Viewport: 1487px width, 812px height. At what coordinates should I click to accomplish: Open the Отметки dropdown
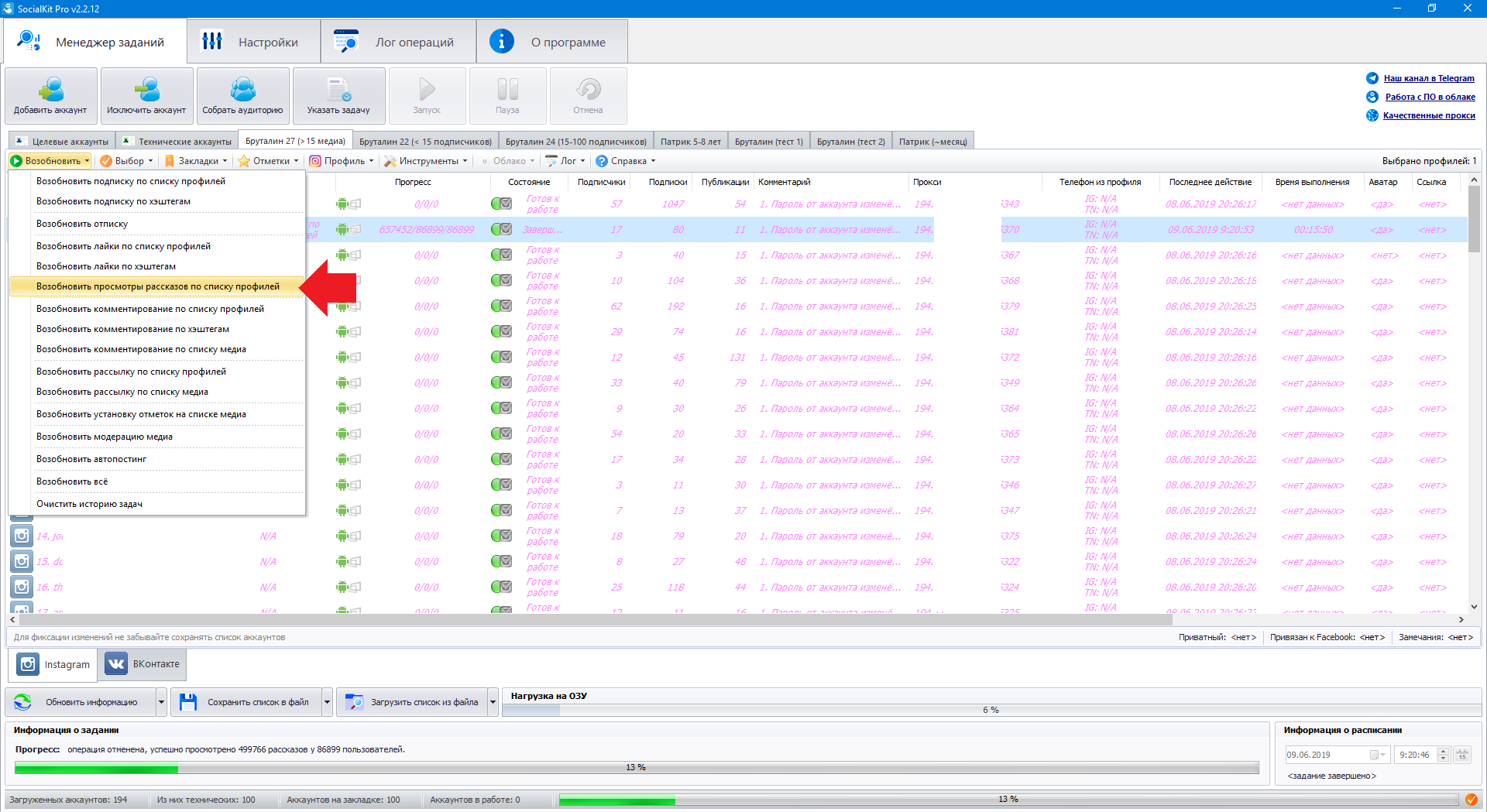coord(268,161)
